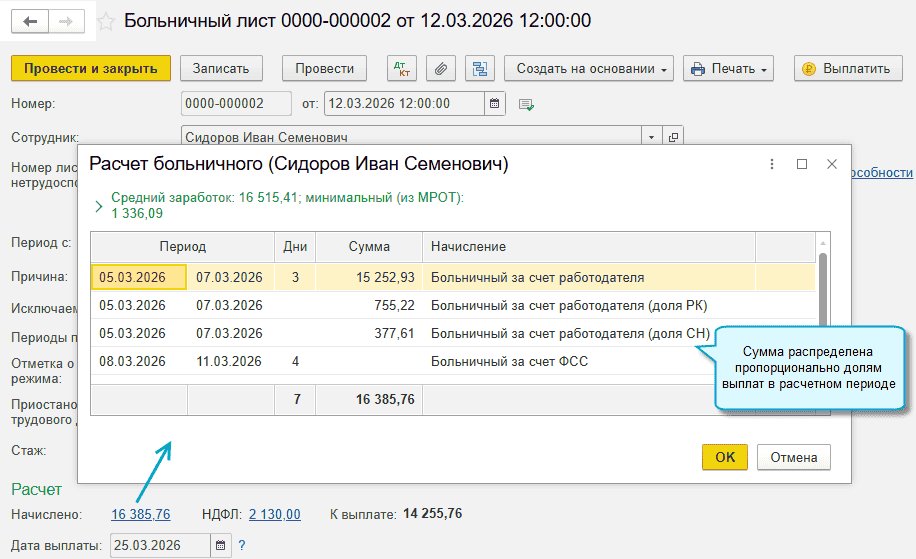Click the forward navigation arrow

click(x=66, y=21)
